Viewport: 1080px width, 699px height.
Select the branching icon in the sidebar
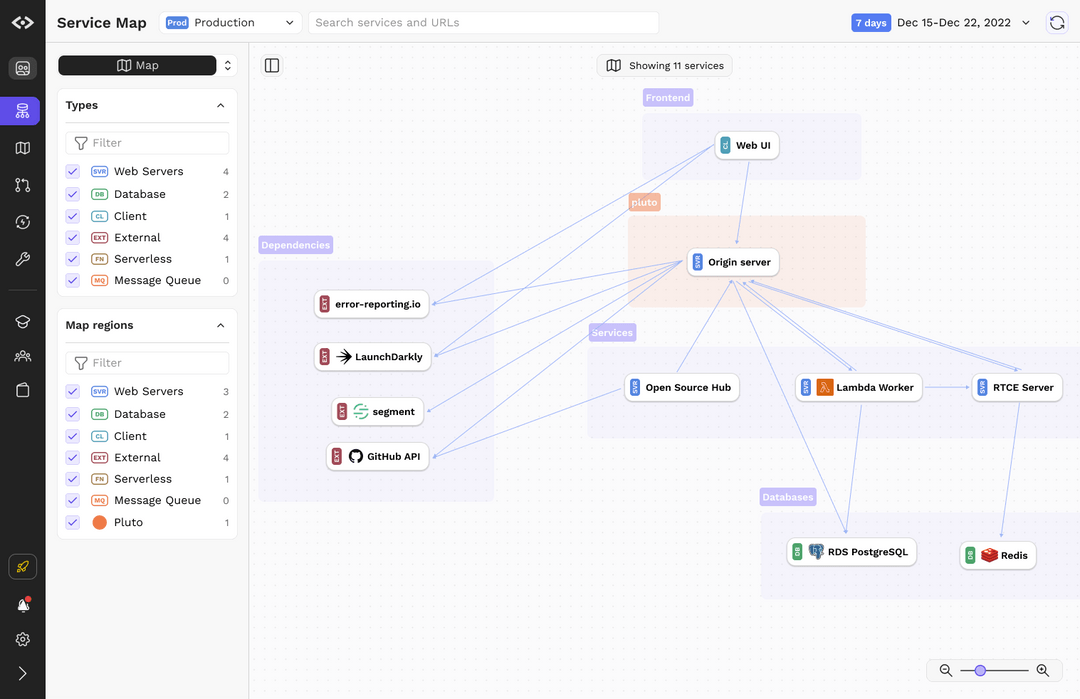tap(22, 185)
